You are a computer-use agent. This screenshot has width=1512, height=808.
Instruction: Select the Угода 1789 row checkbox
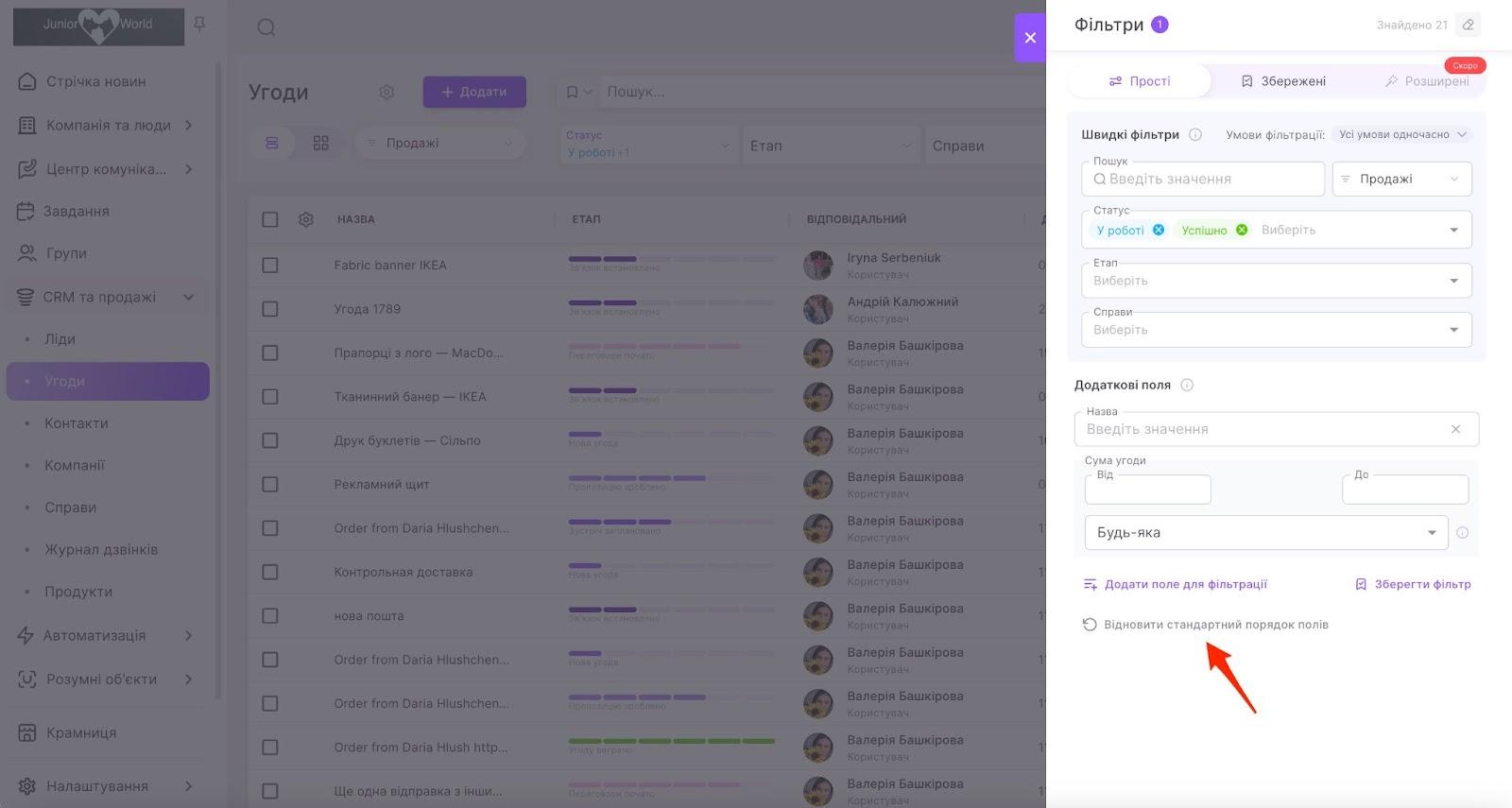pyautogui.click(x=270, y=309)
